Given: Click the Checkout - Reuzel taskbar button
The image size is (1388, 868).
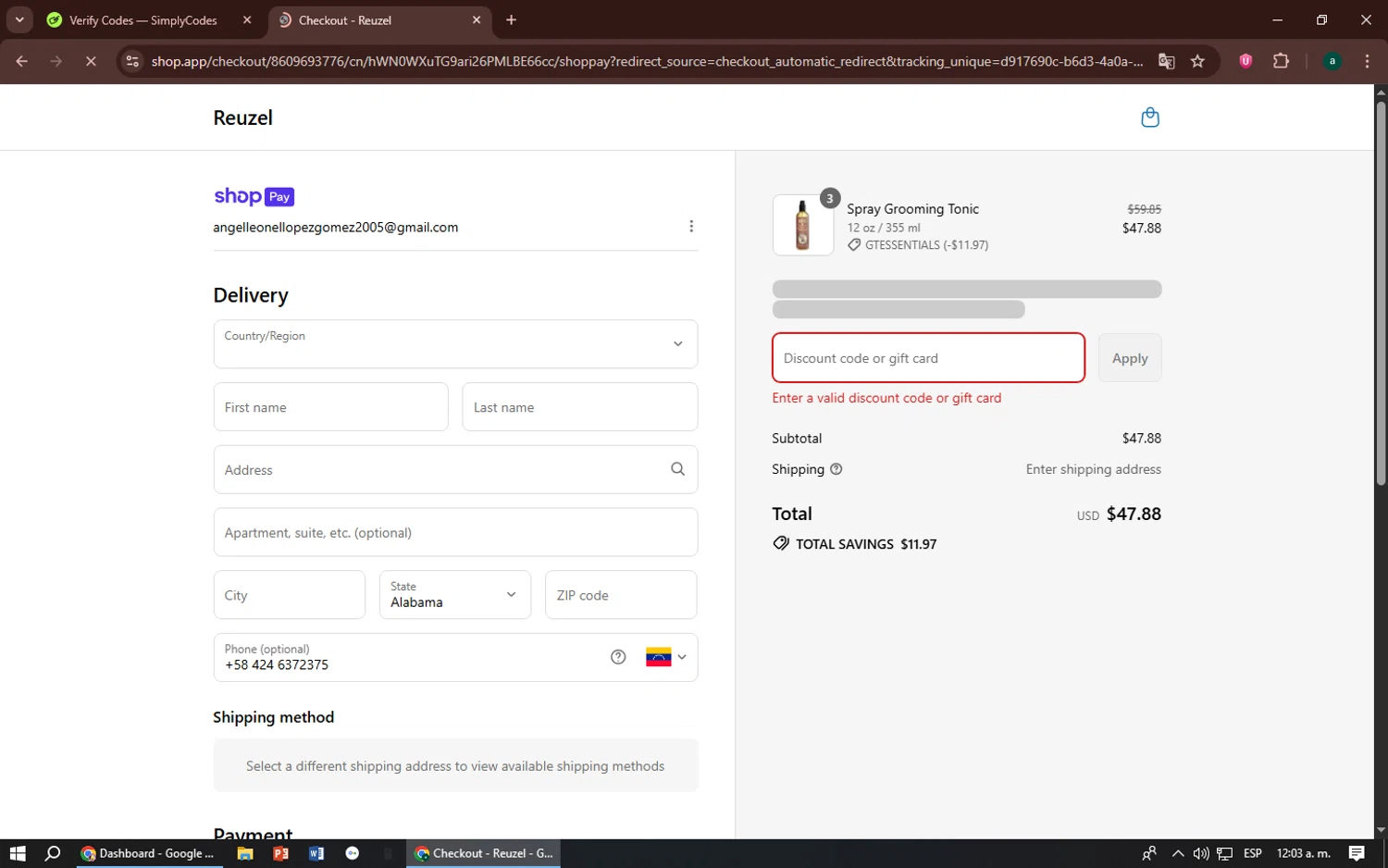Looking at the screenshot, I should 484,853.
